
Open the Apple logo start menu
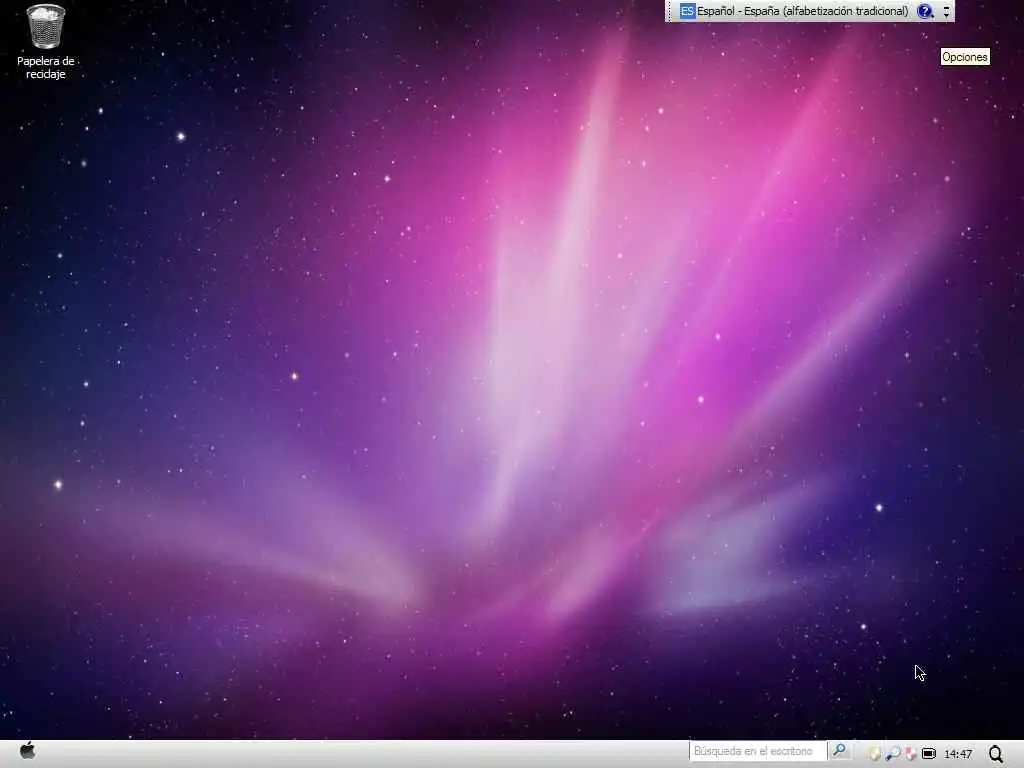27,751
